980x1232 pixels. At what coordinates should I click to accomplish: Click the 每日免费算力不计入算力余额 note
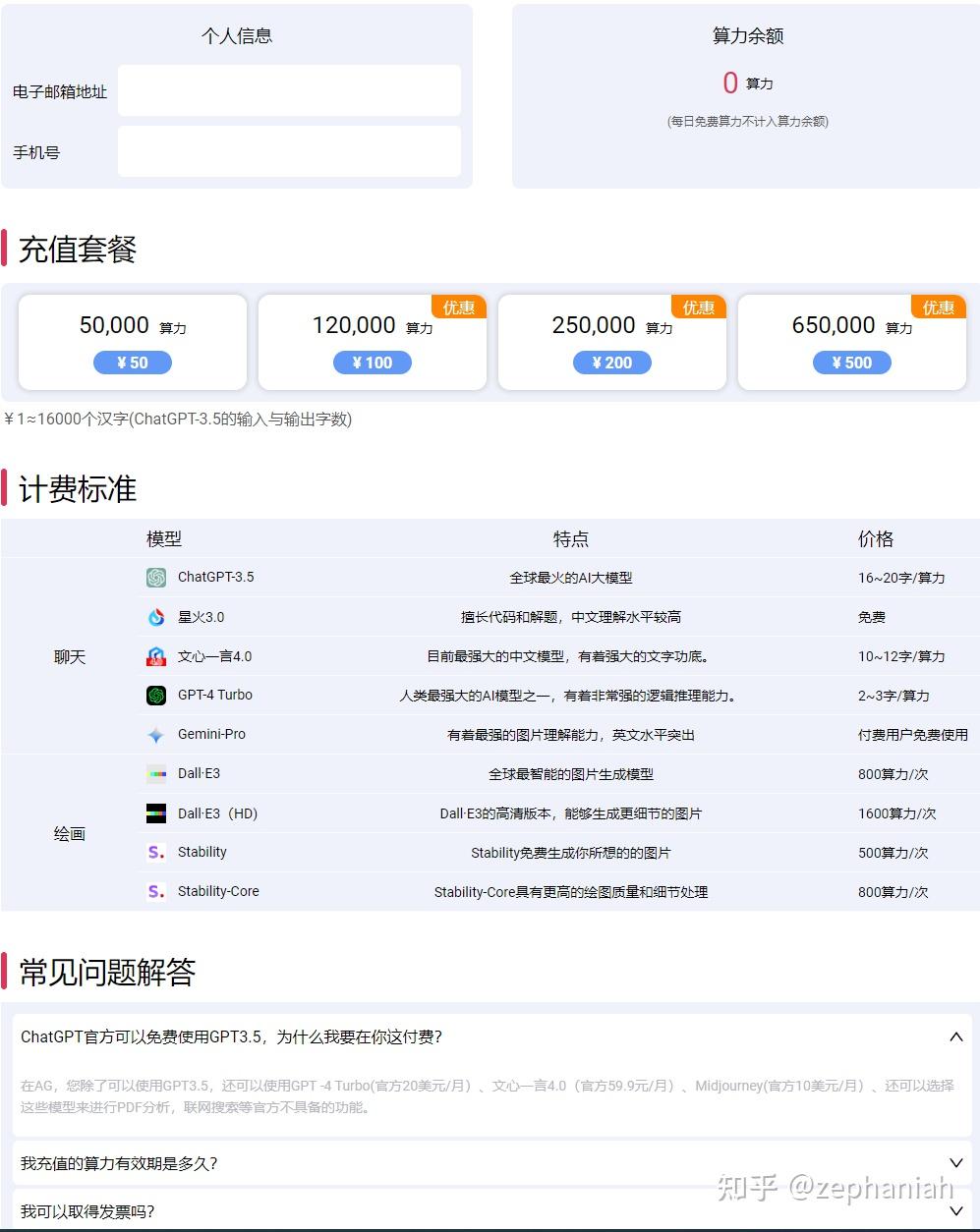coord(748,122)
